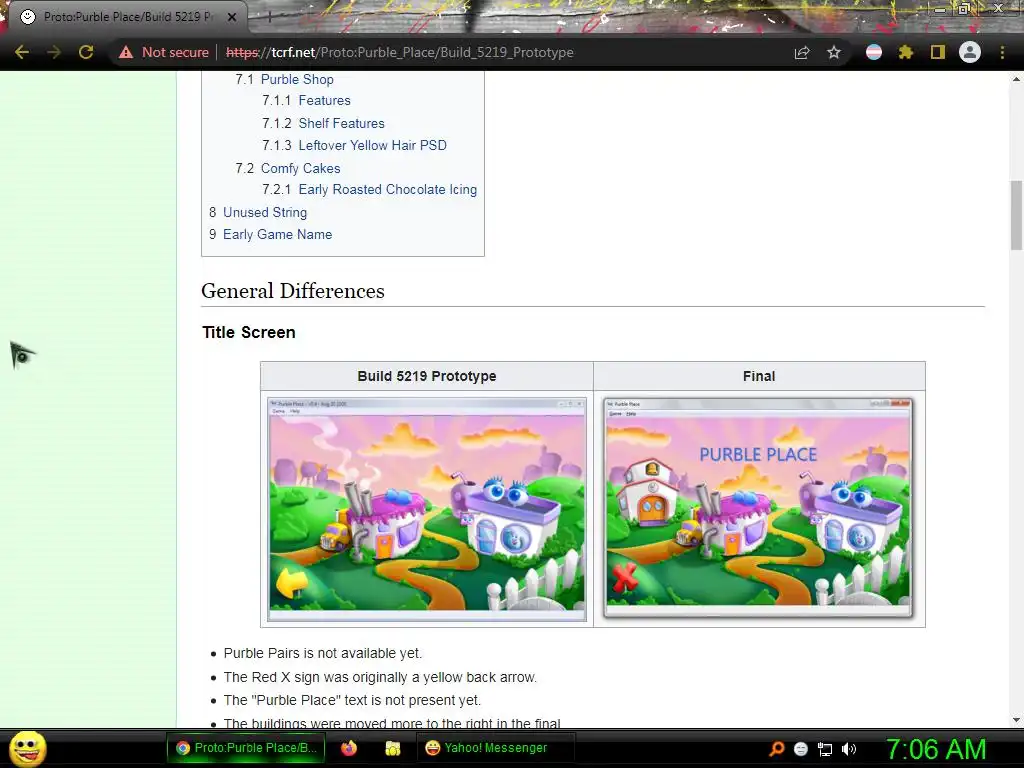Share this page via share icon
The image size is (1024, 768).
click(802, 52)
